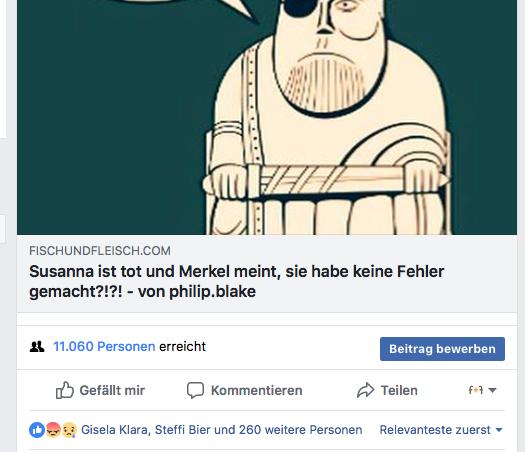Open the acting-profile selector dropdown arrow

(492, 390)
